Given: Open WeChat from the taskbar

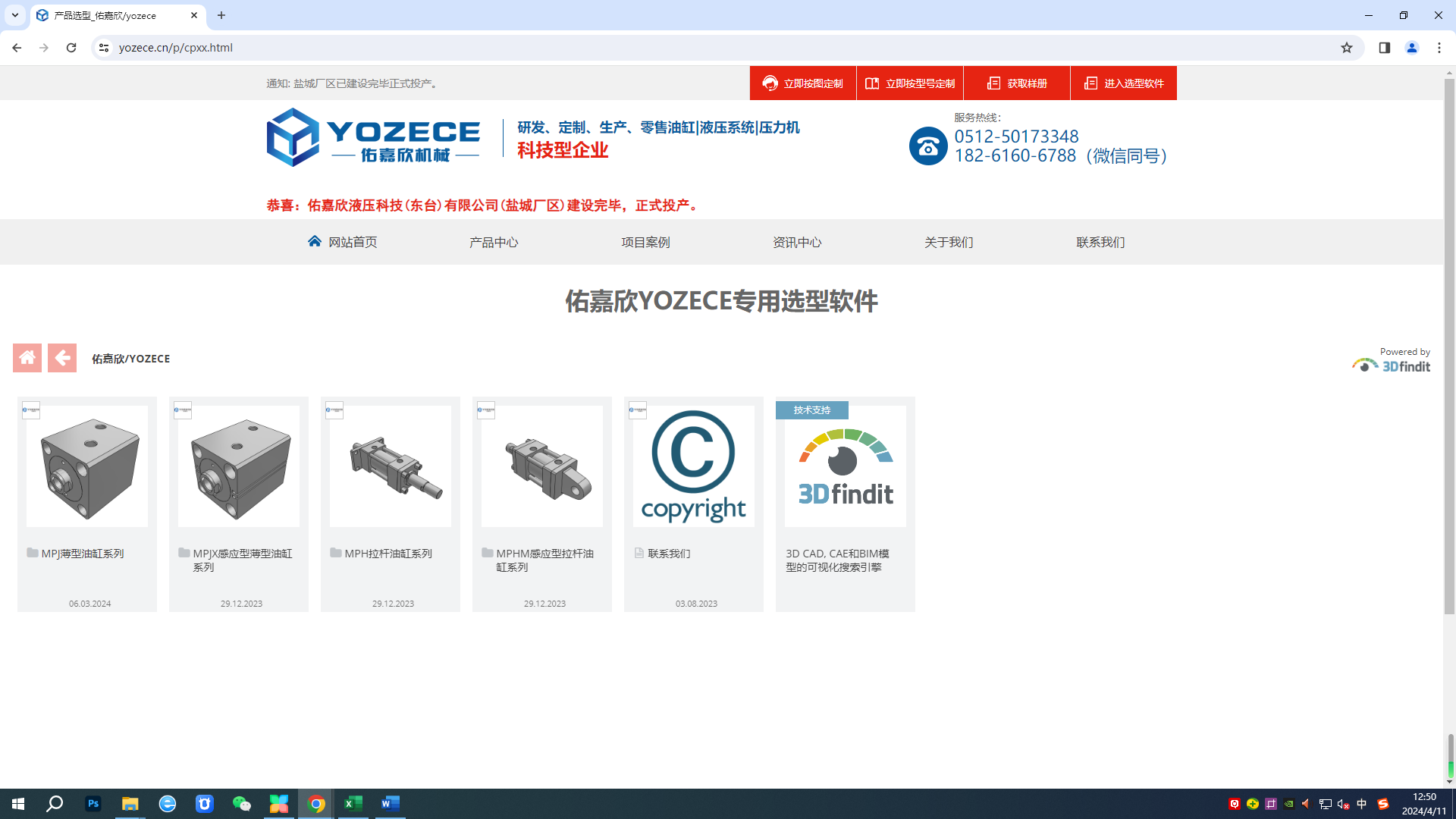Looking at the screenshot, I should tap(242, 804).
